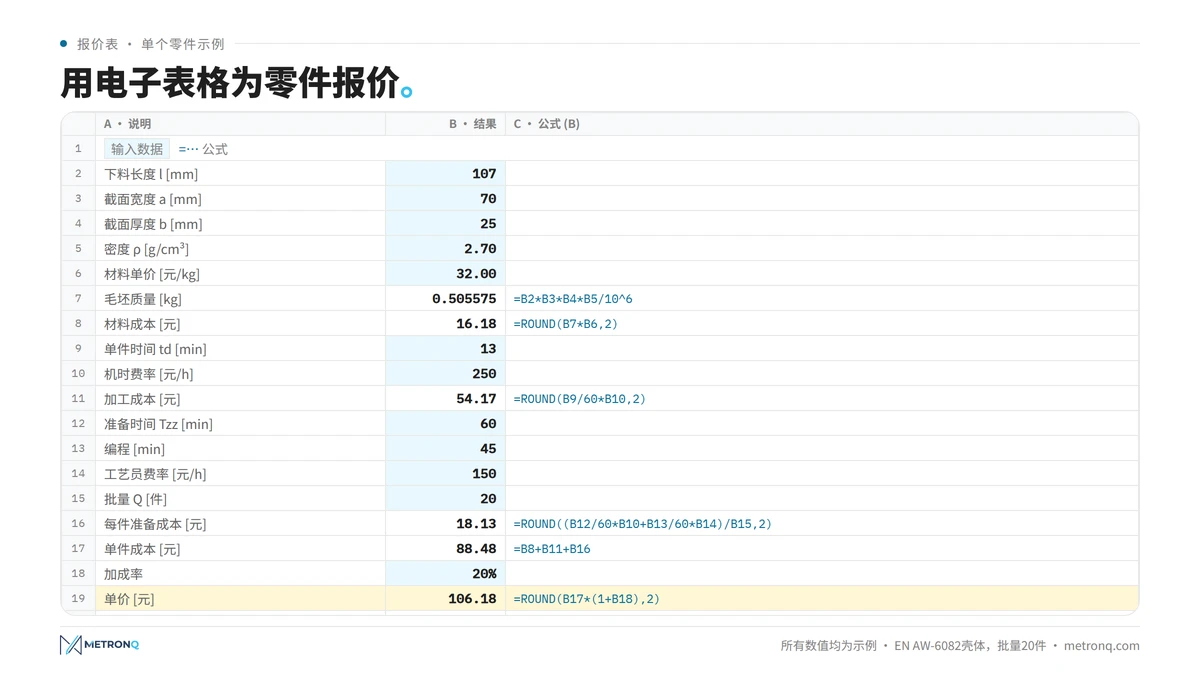Image resolution: width=1200 pixels, height=675 pixels.
Task: Select row number 1
Action: click(78, 149)
